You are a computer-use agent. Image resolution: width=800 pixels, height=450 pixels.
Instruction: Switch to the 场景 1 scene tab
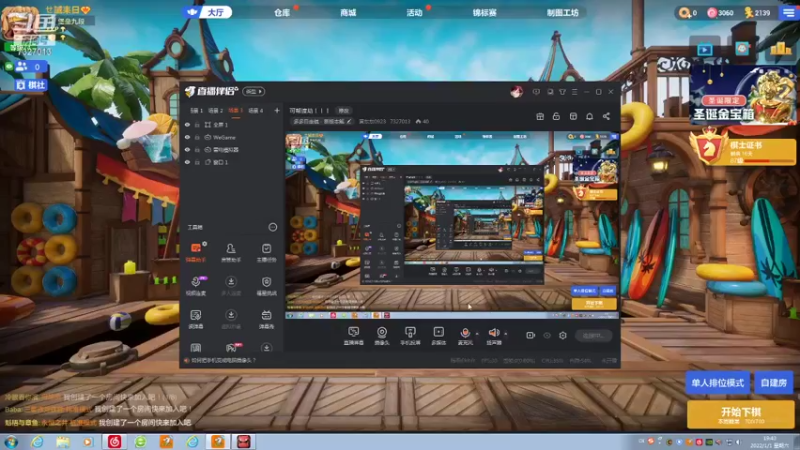tap(196, 110)
